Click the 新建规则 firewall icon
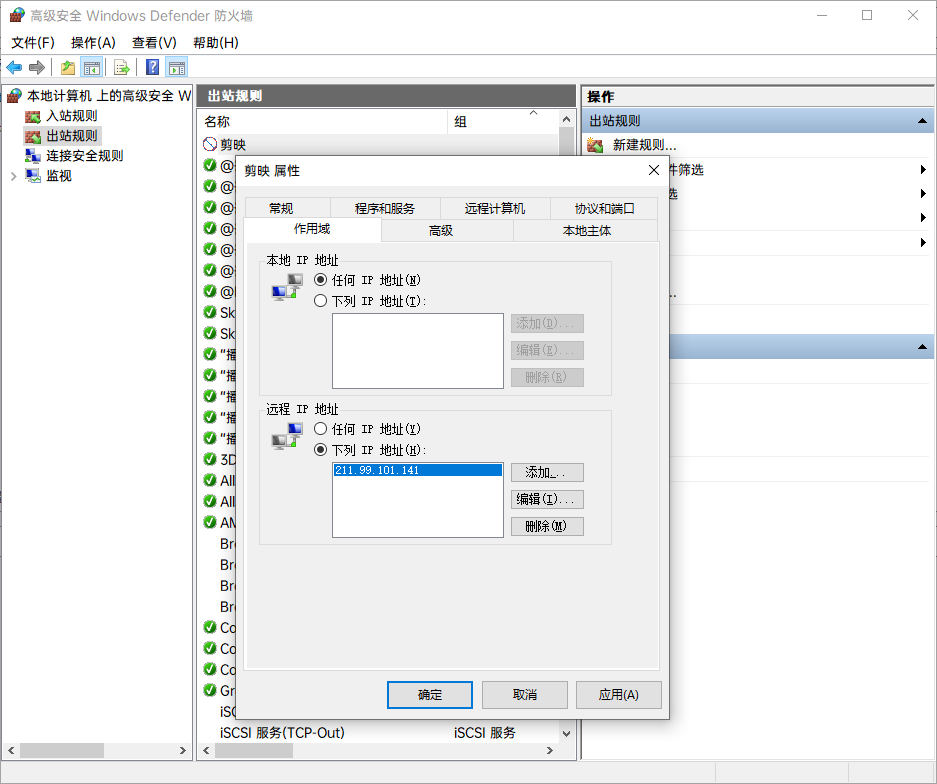The height and width of the screenshot is (784, 937). pos(596,145)
